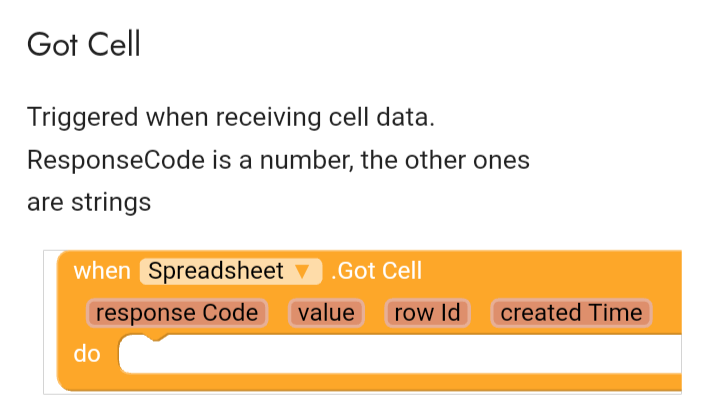This screenshot has width=720, height=404.
Task: Click the 'when' label on the block
Action: coord(102,271)
